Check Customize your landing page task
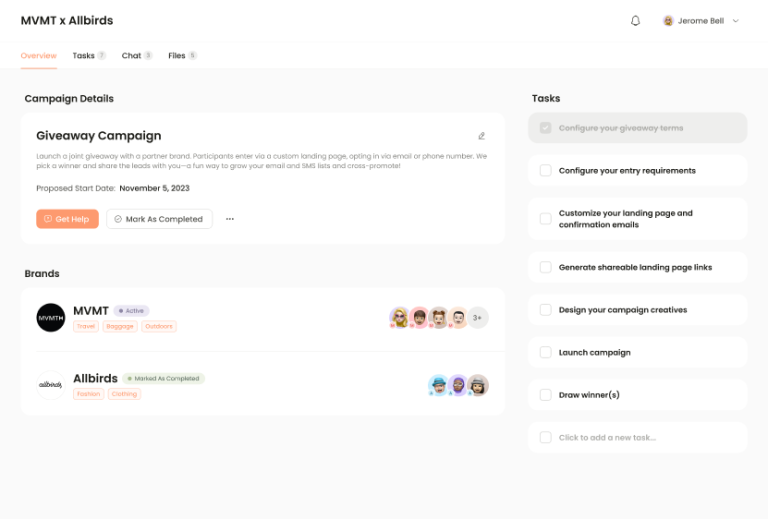This screenshot has width=768, height=519. (546, 218)
